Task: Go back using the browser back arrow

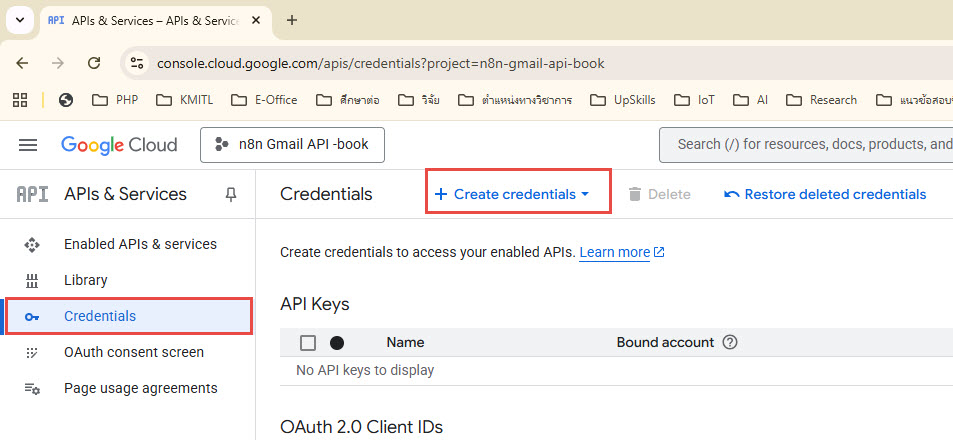Action: point(22,63)
